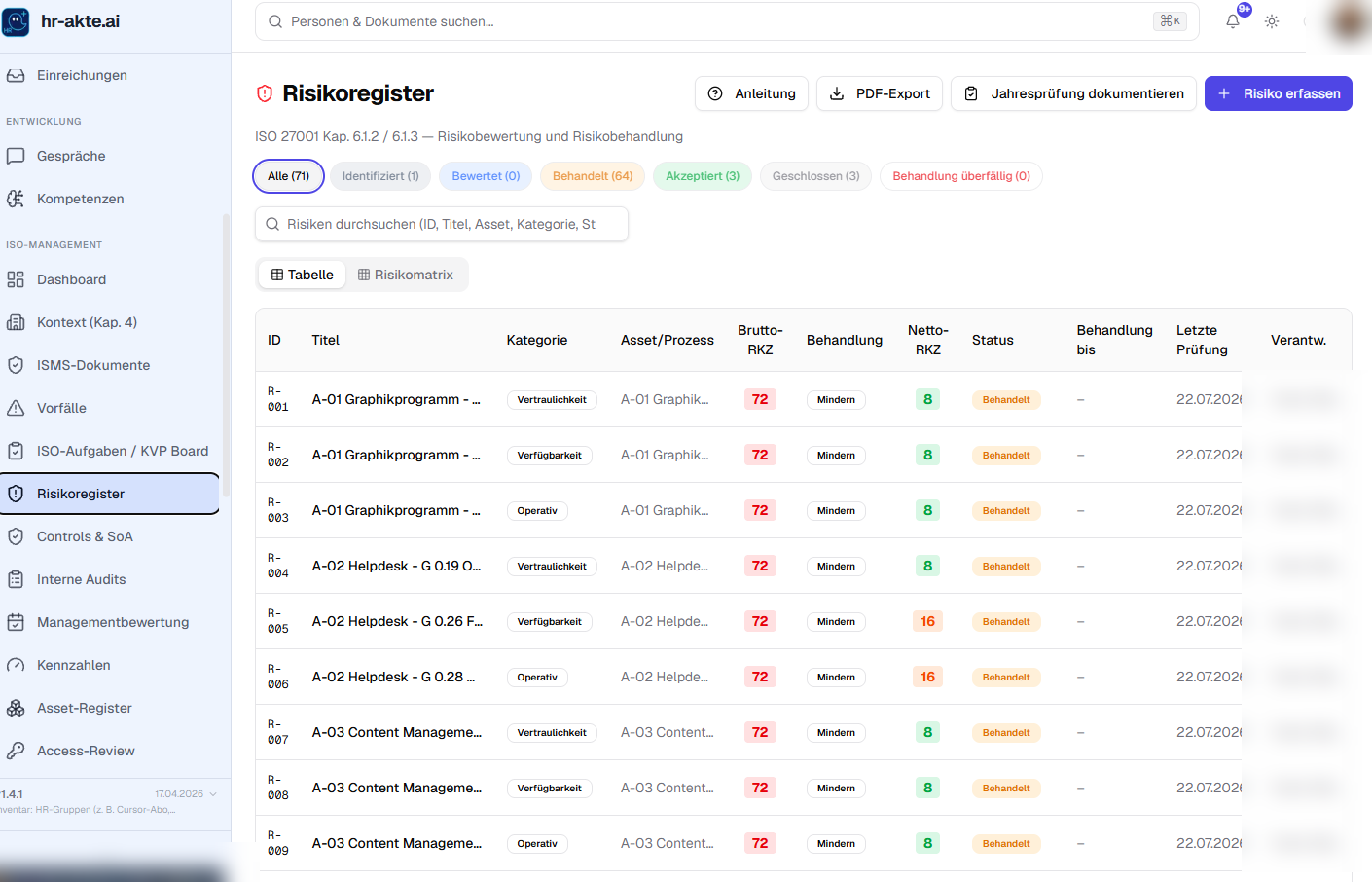
Task: Click Jahresprüfung dokumentieren button
Action: click(1073, 93)
